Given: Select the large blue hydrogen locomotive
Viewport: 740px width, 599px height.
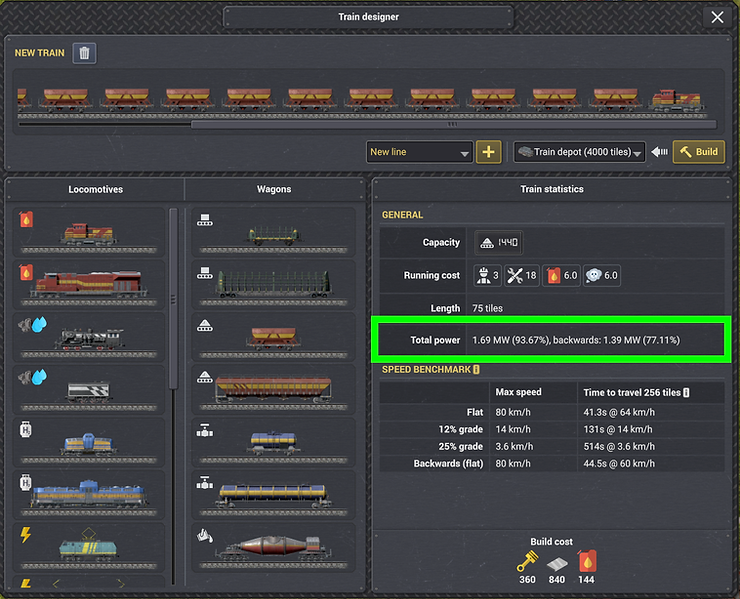Looking at the screenshot, I should coord(92,493).
